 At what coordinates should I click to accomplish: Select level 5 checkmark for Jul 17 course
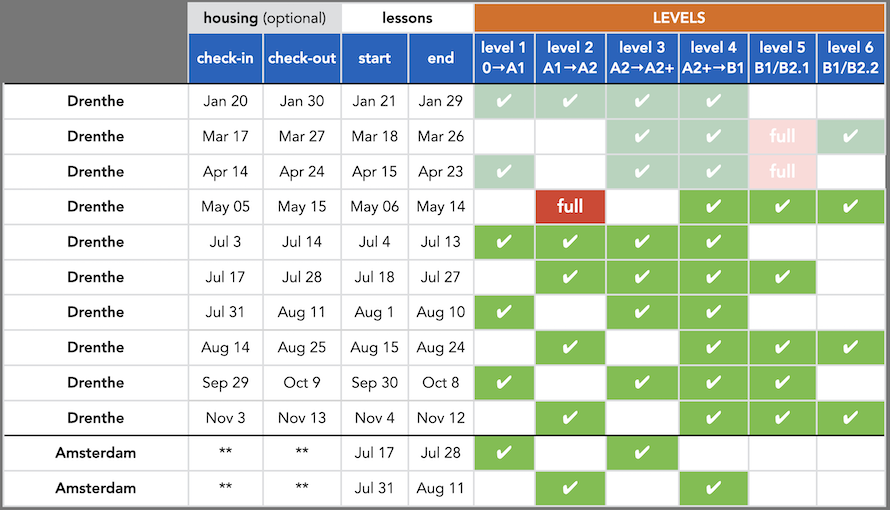pos(782,277)
